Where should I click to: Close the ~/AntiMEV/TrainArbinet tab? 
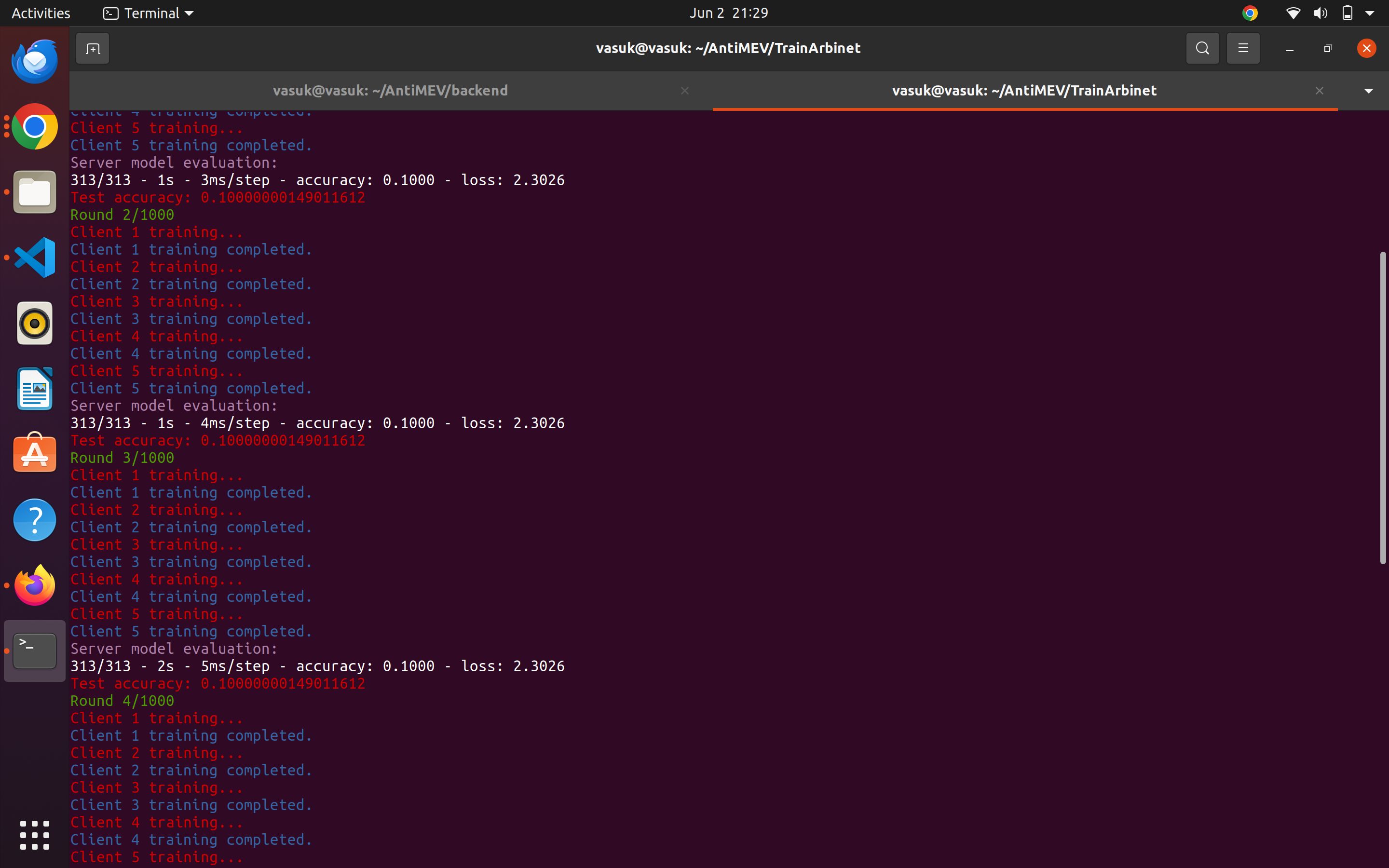pyautogui.click(x=1320, y=91)
